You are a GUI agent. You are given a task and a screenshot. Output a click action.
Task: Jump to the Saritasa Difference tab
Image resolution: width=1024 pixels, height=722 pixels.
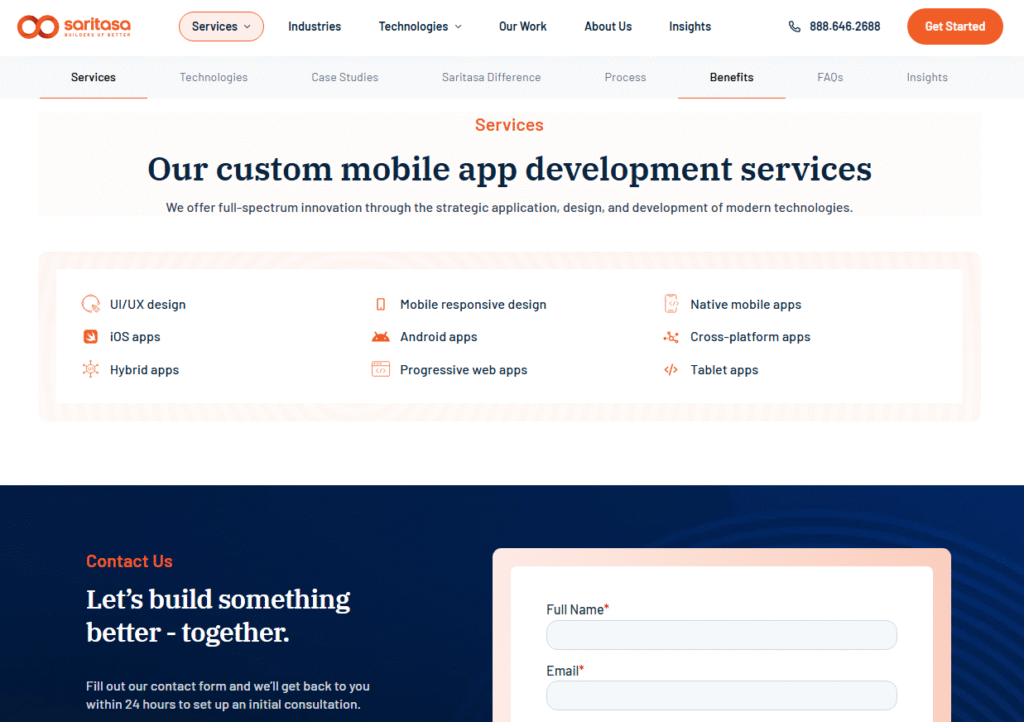click(491, 77)
